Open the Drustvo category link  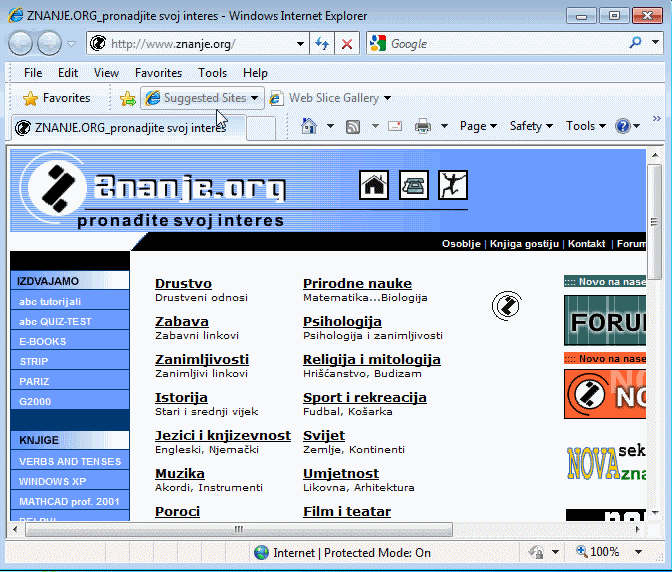point(183,284)
